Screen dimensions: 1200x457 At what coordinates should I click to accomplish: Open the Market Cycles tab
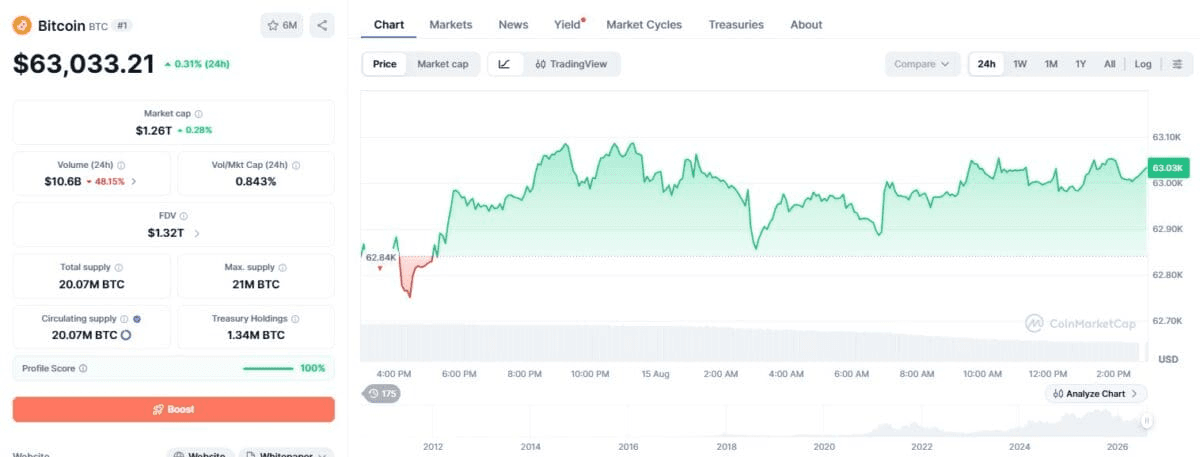pyautogui.click(x=644, y=24)
